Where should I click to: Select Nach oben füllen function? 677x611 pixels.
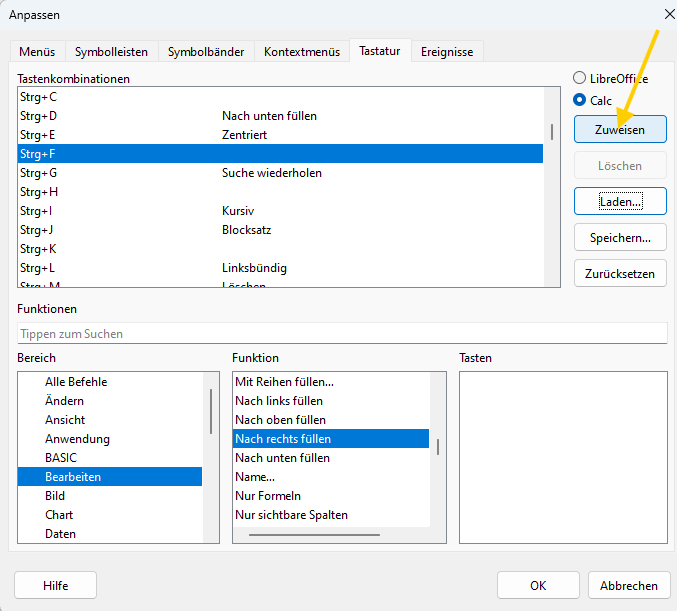coord(280,420)
